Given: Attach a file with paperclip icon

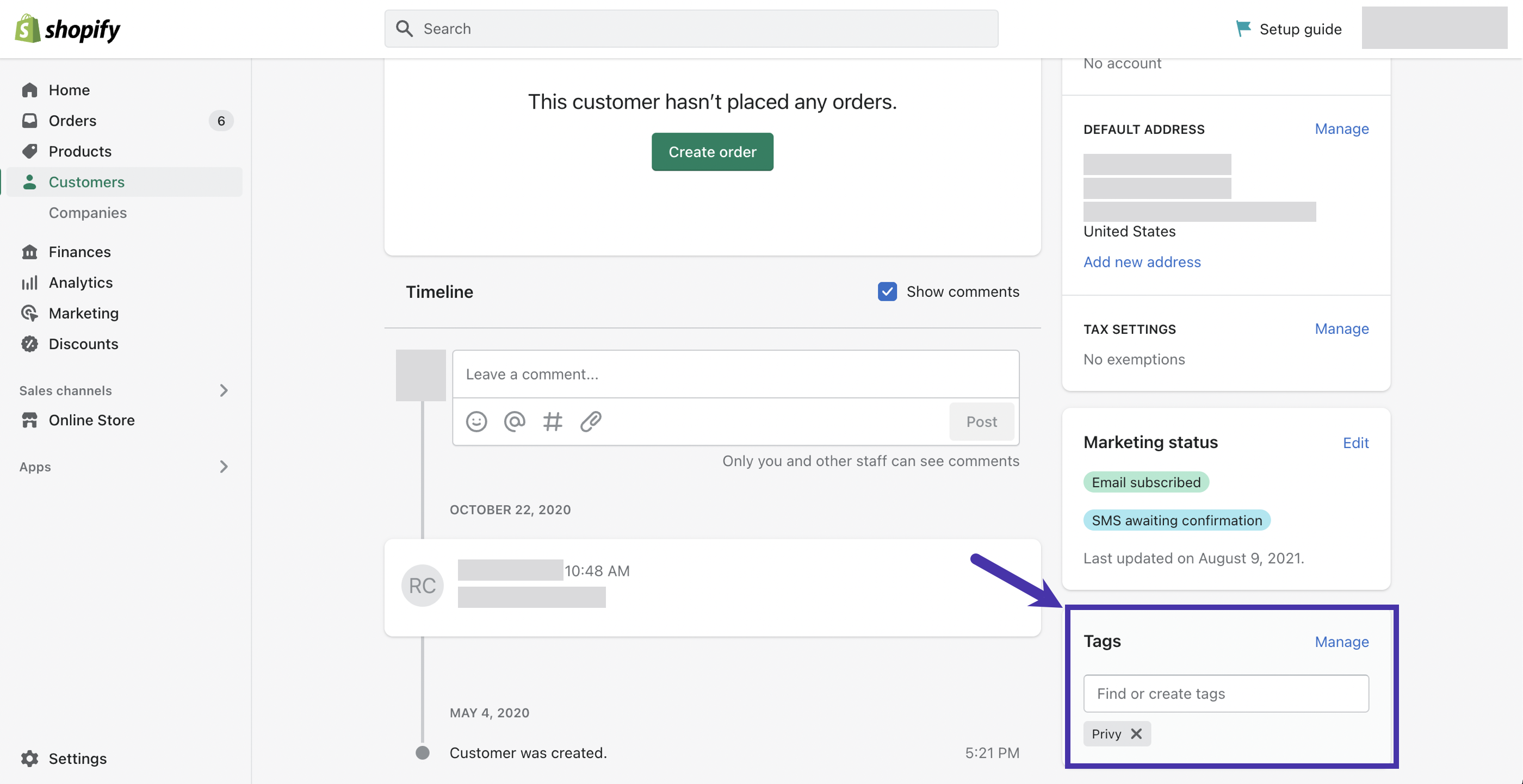Looking at the screenshot, I should 591,421.
